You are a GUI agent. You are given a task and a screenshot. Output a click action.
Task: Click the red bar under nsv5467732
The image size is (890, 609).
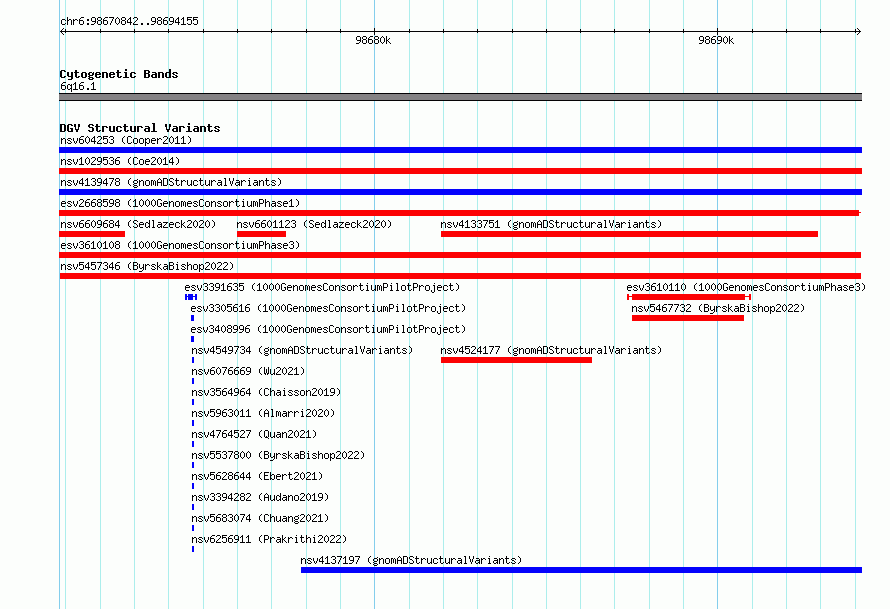point(688,318)
